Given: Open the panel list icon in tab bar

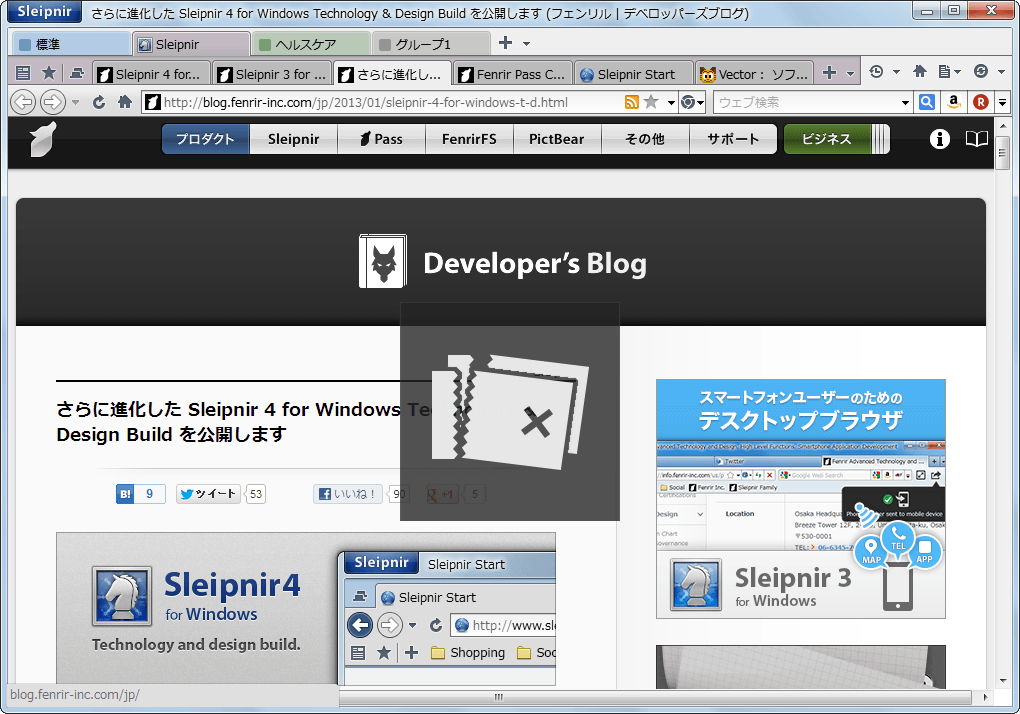Looking at the screenshot, I should (x=23, y=73).
